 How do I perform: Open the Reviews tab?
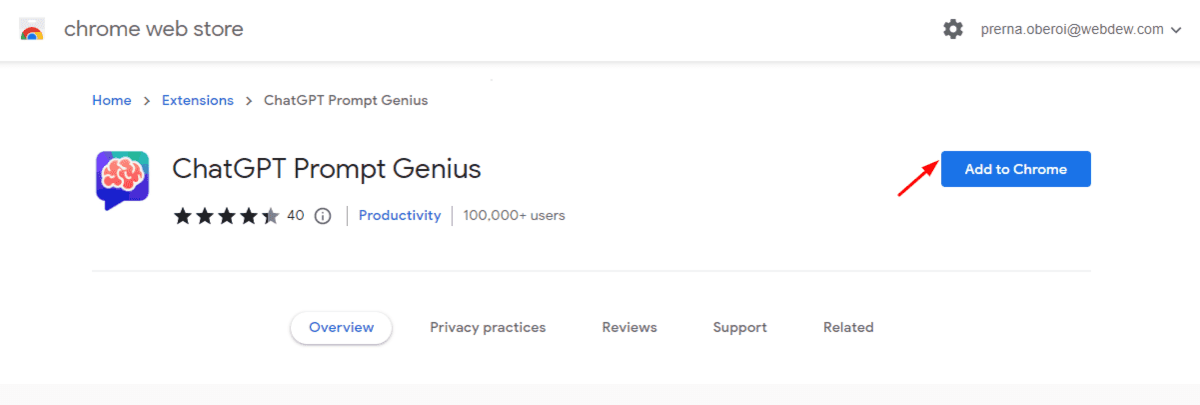pyautogui.click(x=629, y=327)
